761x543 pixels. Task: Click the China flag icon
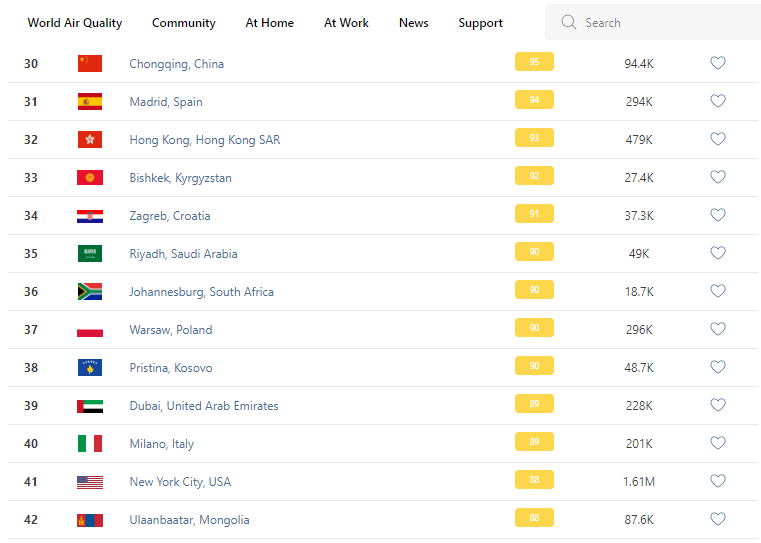pyautogui.click(x=90, y=63)
